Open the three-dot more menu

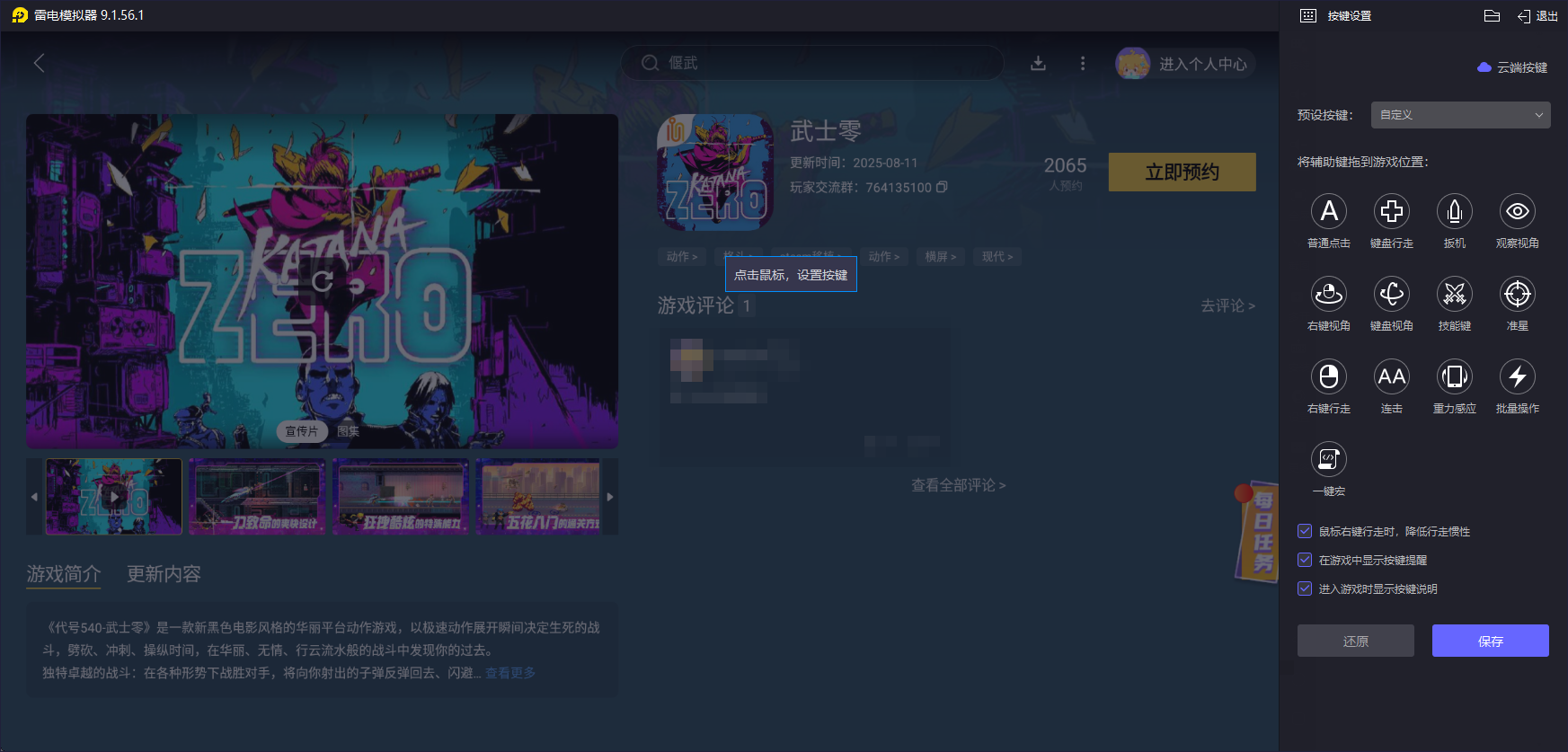coord(1083,63)
